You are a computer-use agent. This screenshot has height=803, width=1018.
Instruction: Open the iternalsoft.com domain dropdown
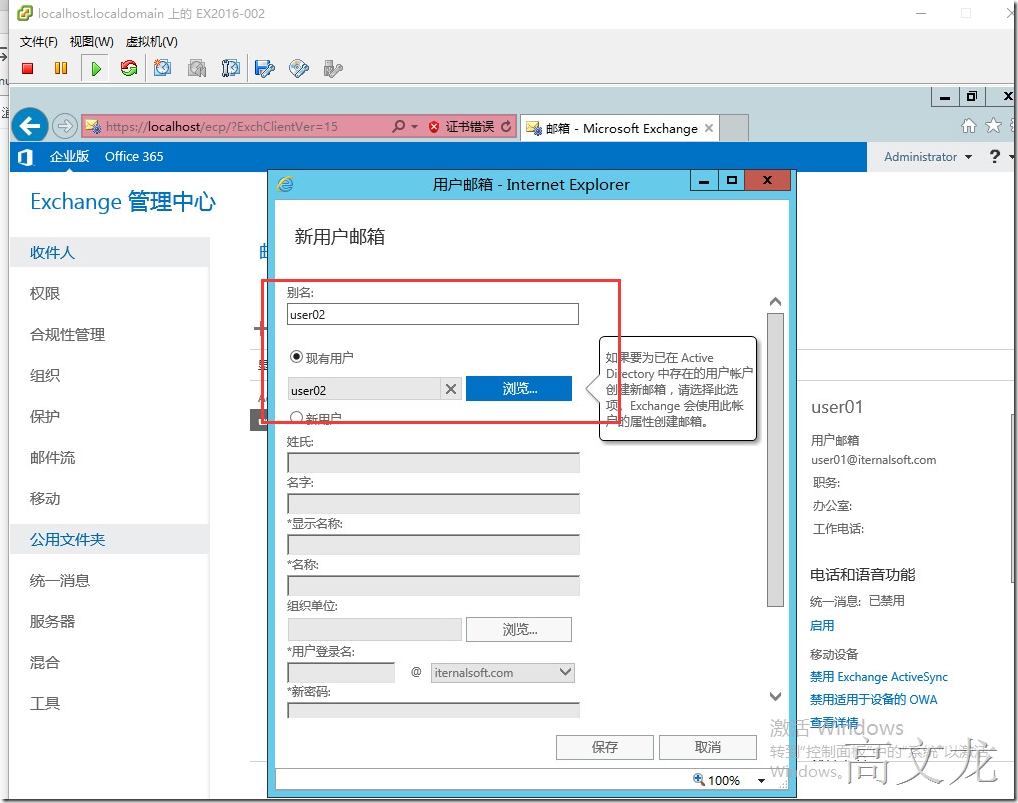[503, 673]
